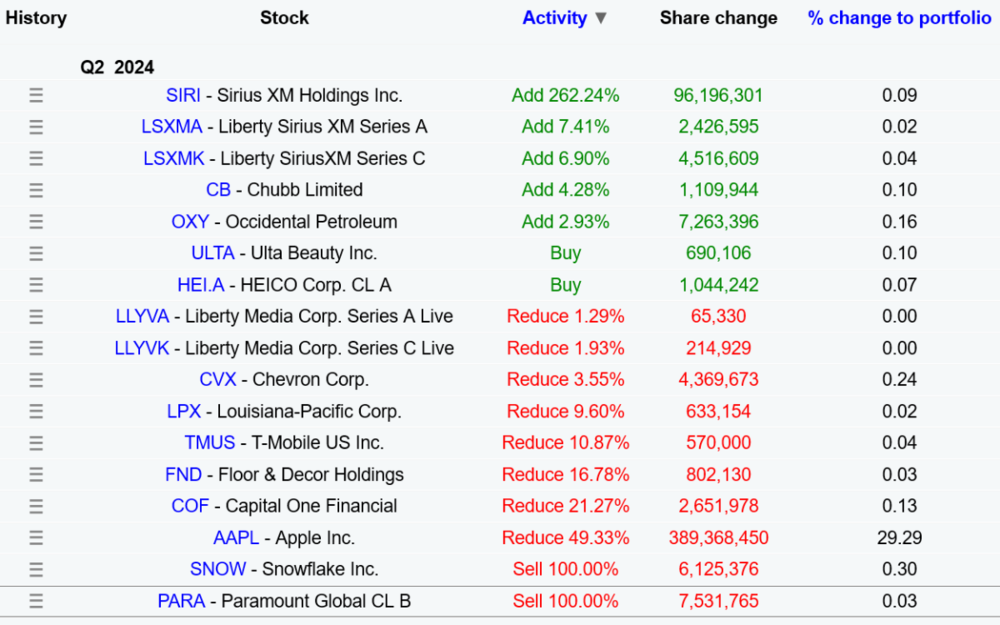Viewport: 1000px width, 625px height.
Task: Sort by Activity column header
Action: (x=555, y=18)
